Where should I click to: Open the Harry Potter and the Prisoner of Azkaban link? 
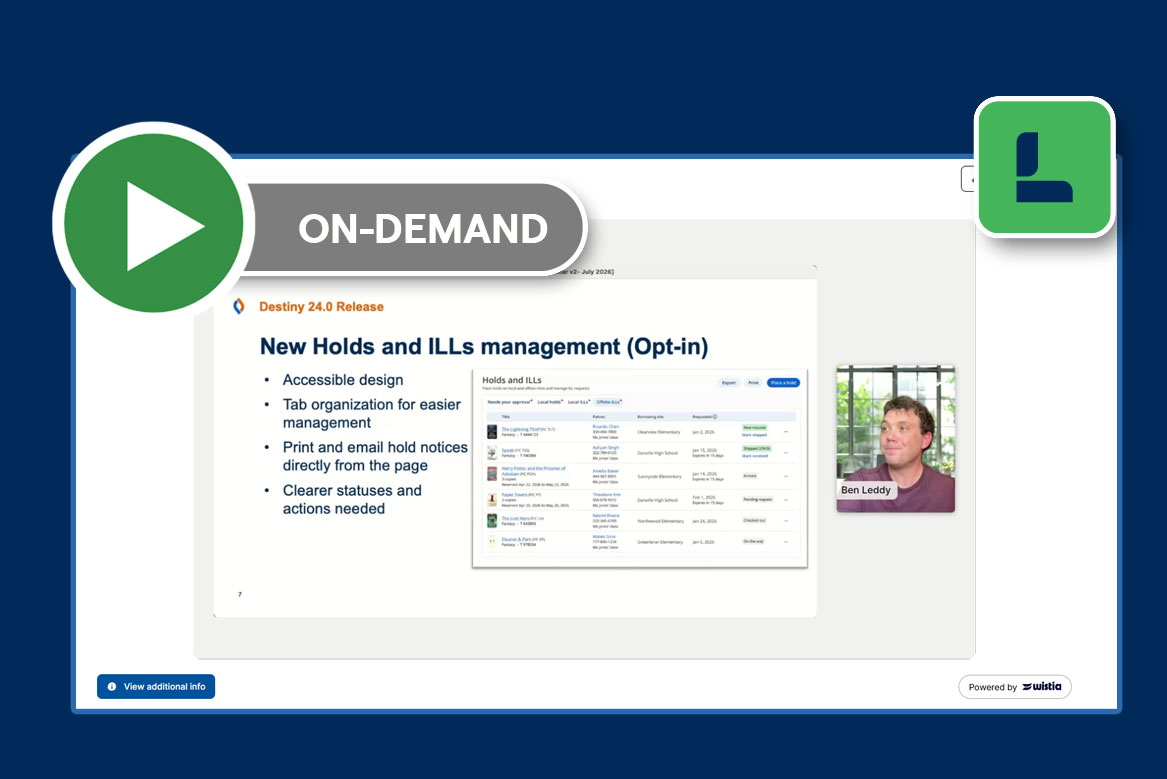click(x=534, y=471)
